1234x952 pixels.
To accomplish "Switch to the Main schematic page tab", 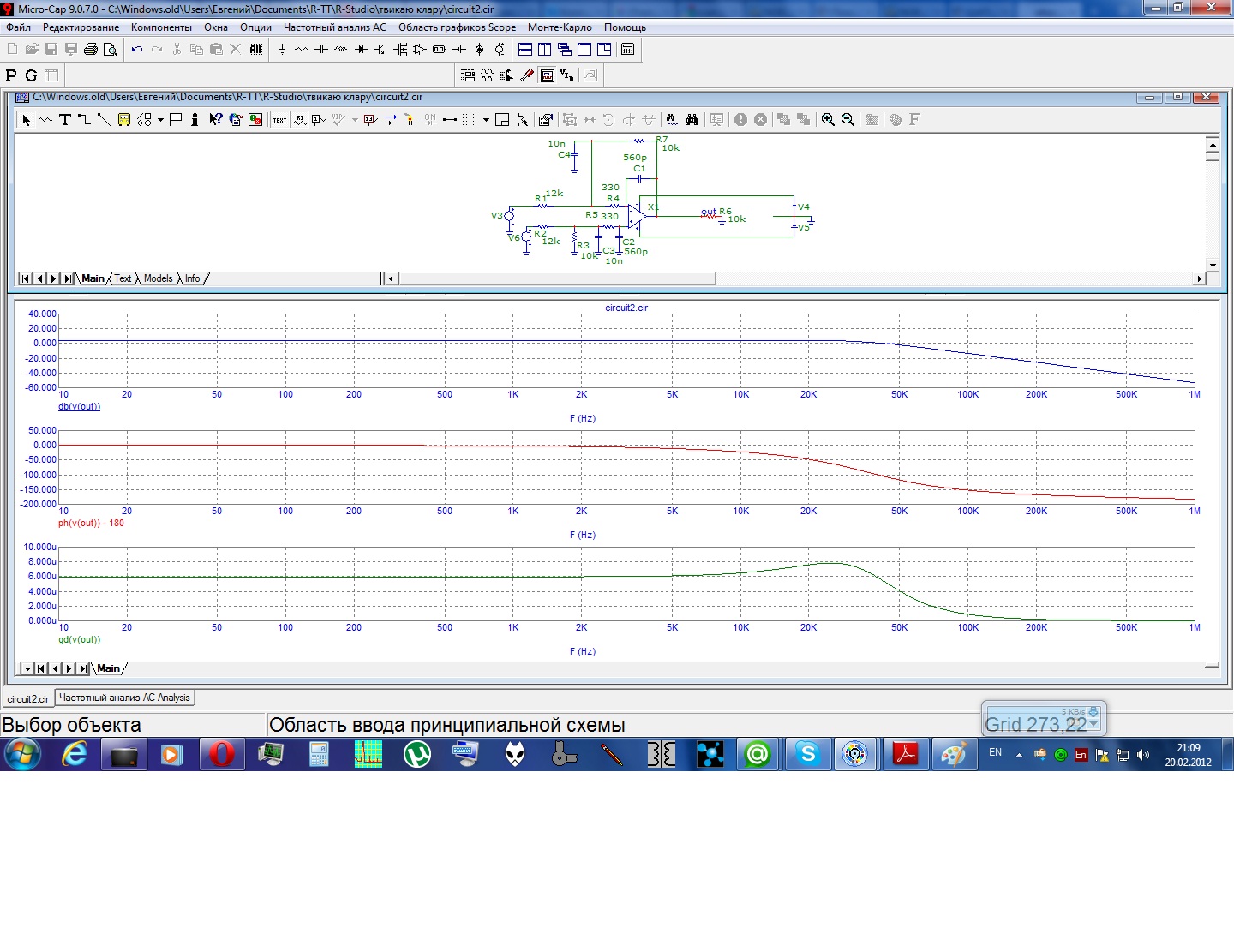I will tap(93, 278).
